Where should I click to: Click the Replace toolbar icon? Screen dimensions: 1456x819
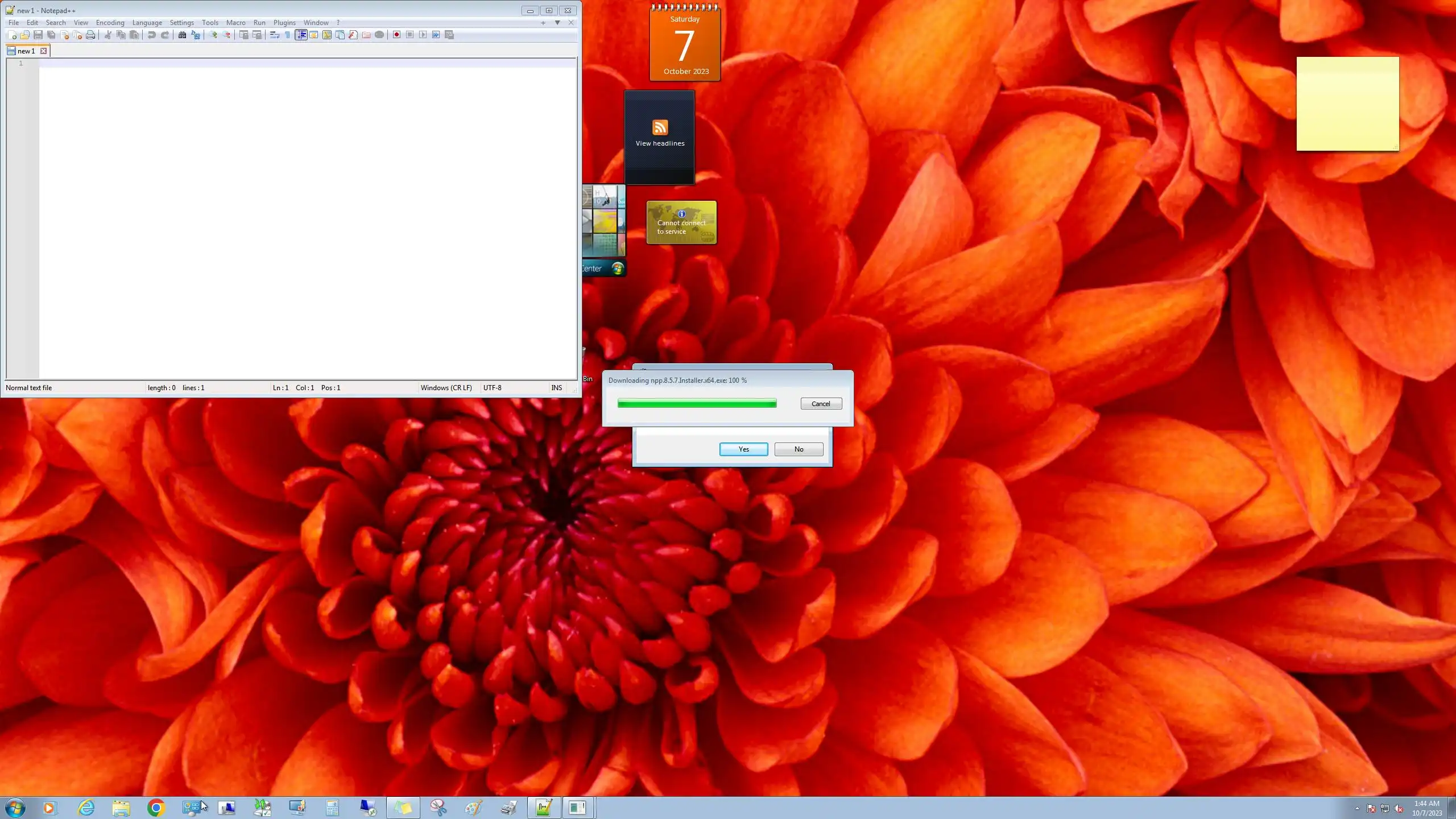point(196,35)
